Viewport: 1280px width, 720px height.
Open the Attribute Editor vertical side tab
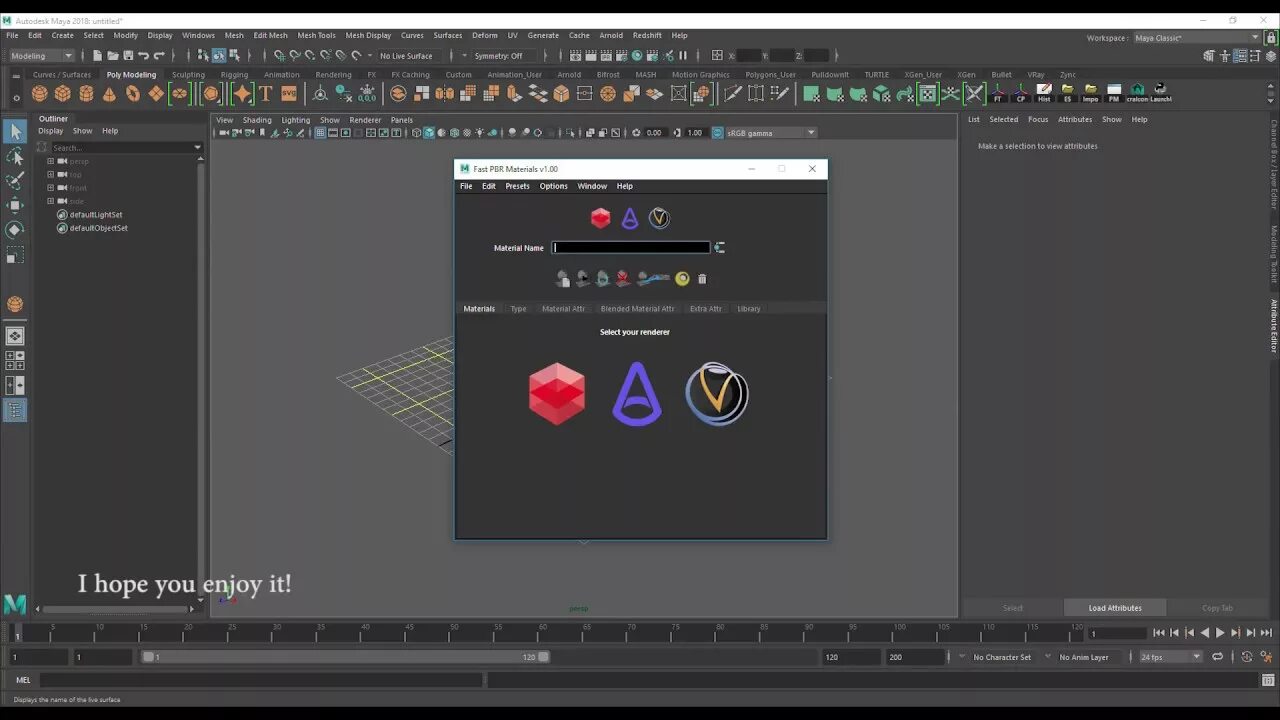point(1273,326)
